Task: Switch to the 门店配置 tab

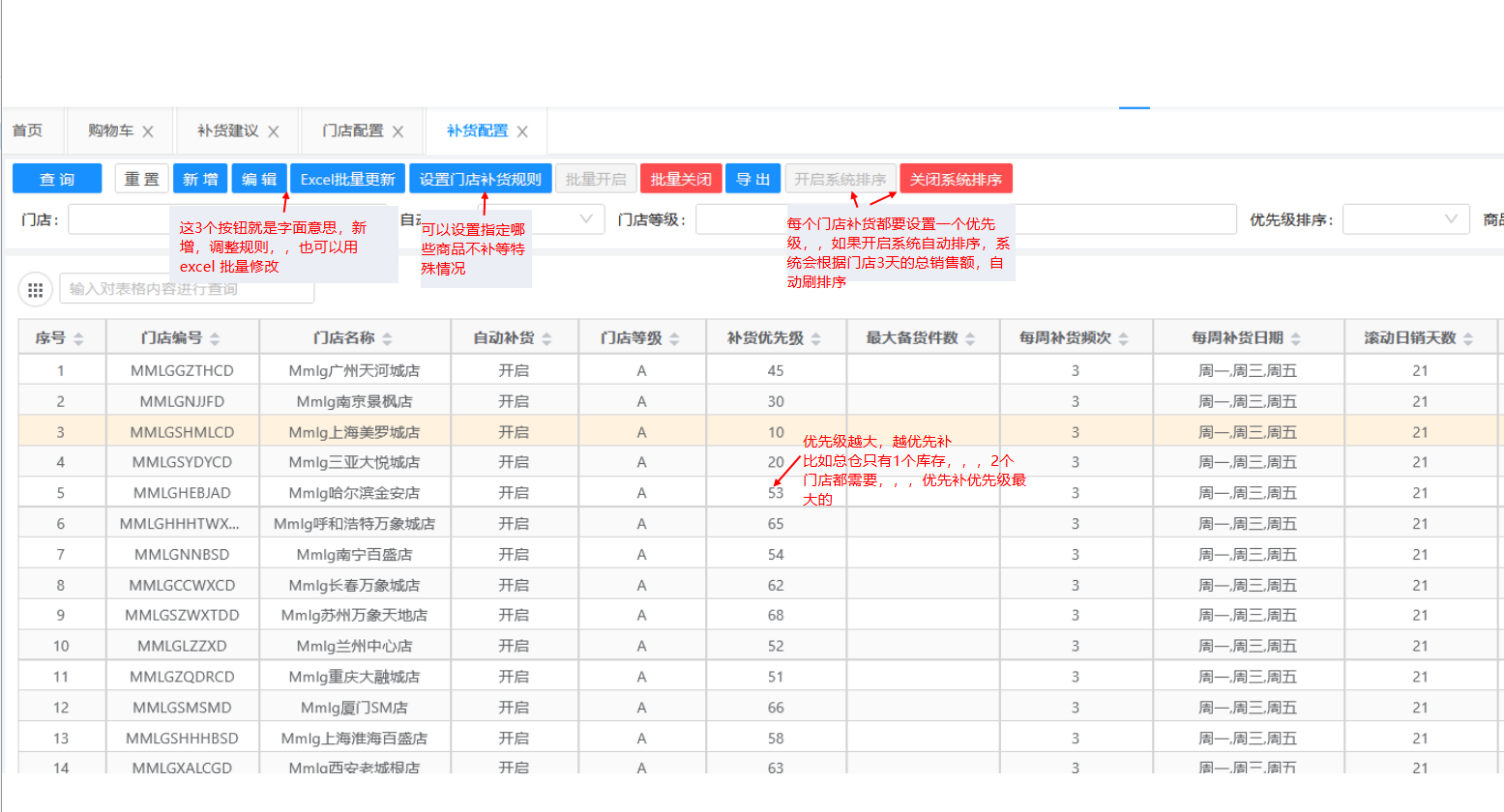Action: [352, 130]
